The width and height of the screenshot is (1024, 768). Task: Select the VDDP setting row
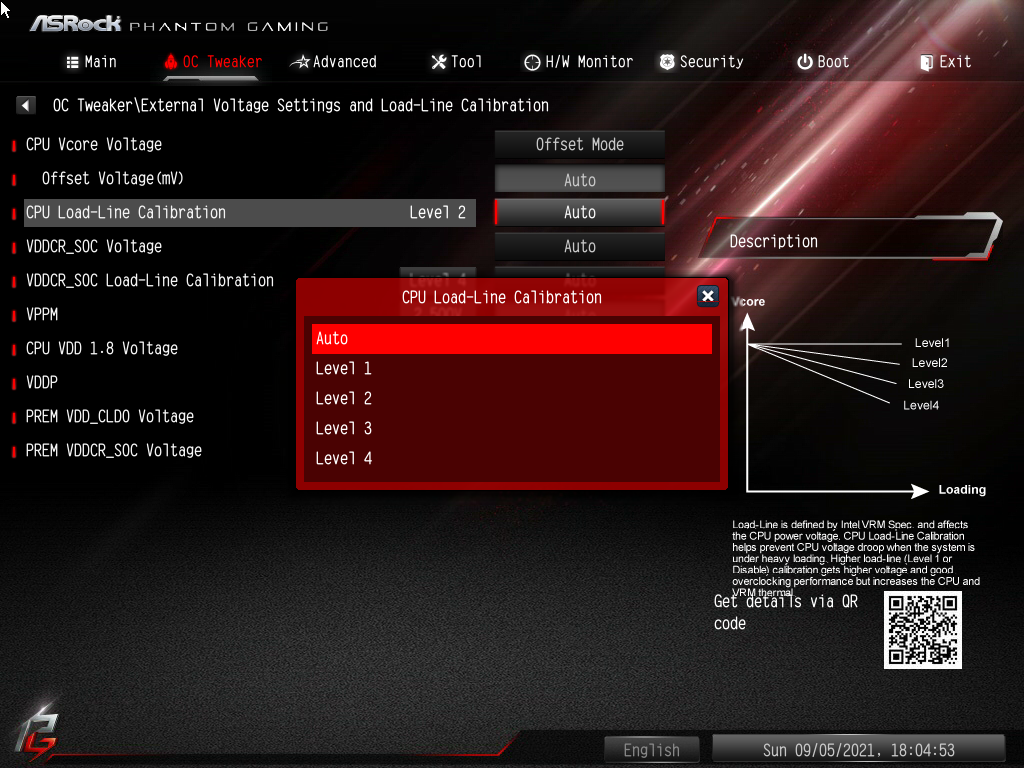42,382
